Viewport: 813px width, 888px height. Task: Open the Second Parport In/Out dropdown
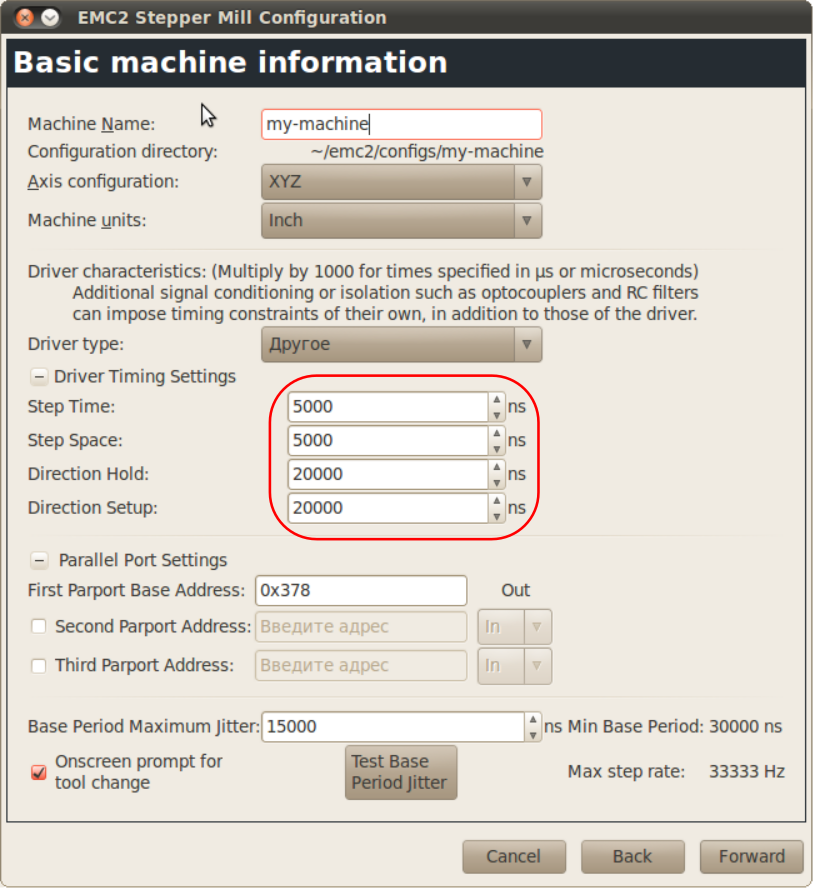tap(515, 627)
